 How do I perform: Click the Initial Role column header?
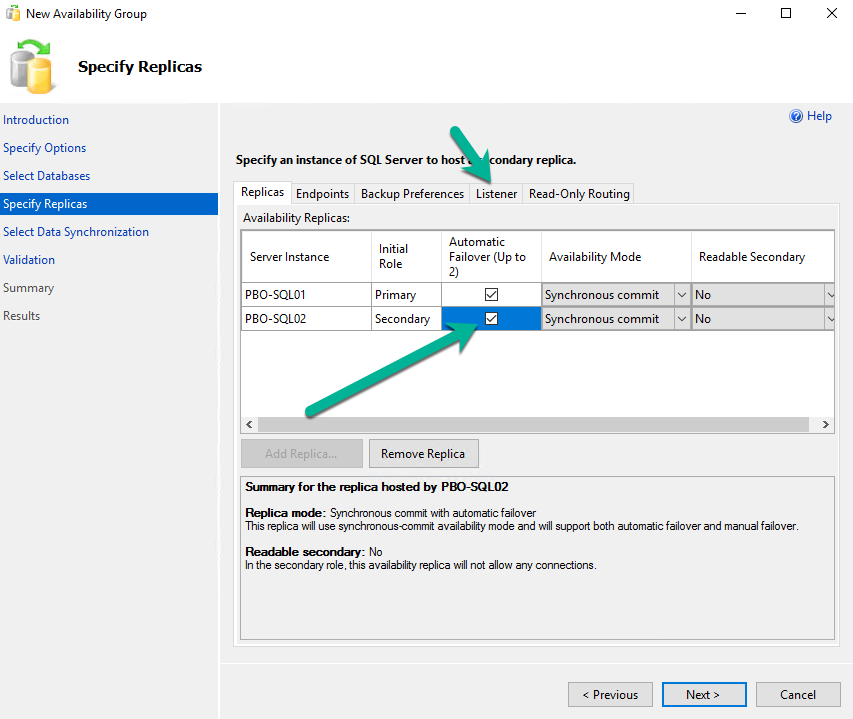point(406,257)
